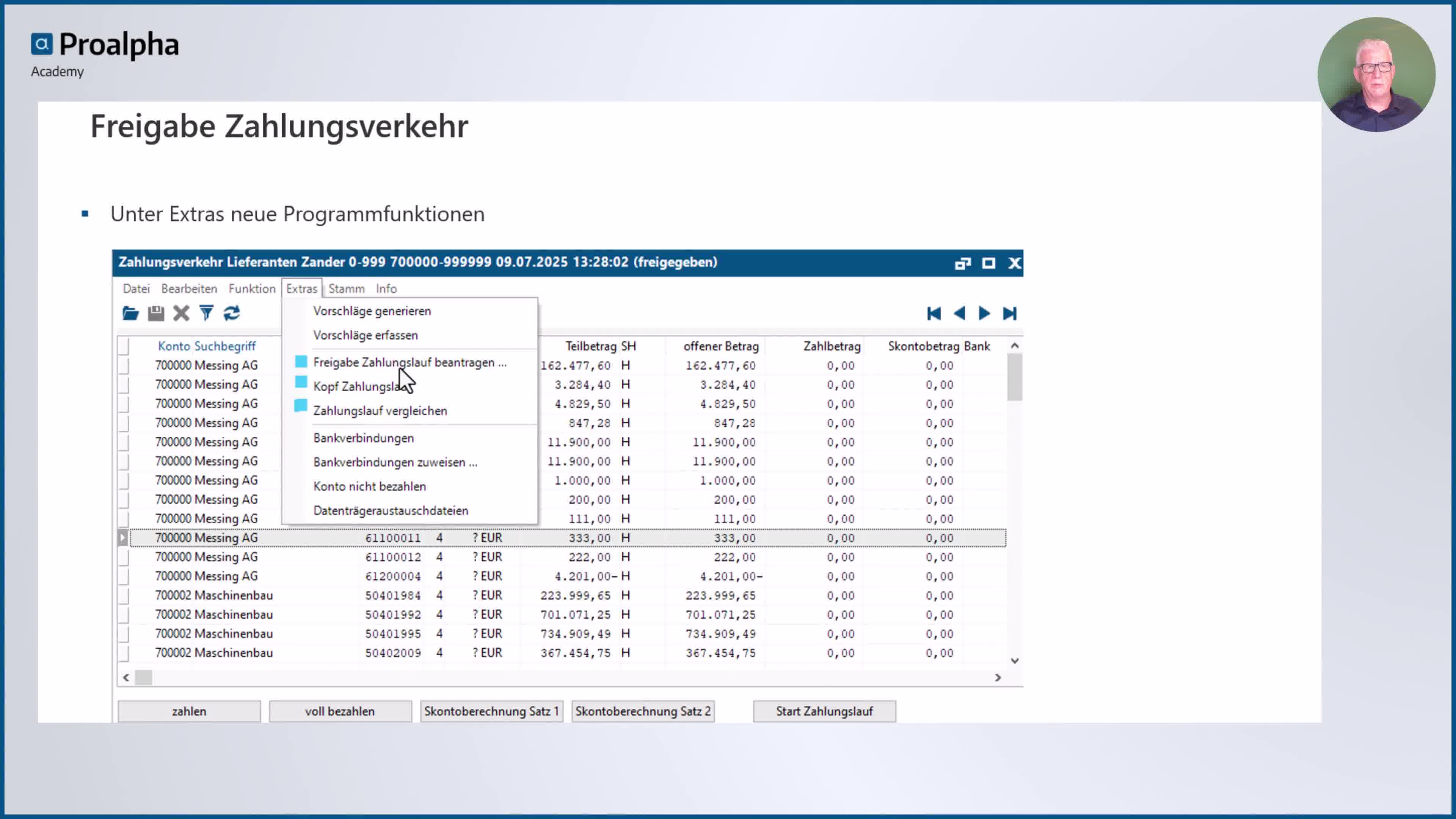Click vertical scrollbar up arrow

click(x=1015, y=345)
